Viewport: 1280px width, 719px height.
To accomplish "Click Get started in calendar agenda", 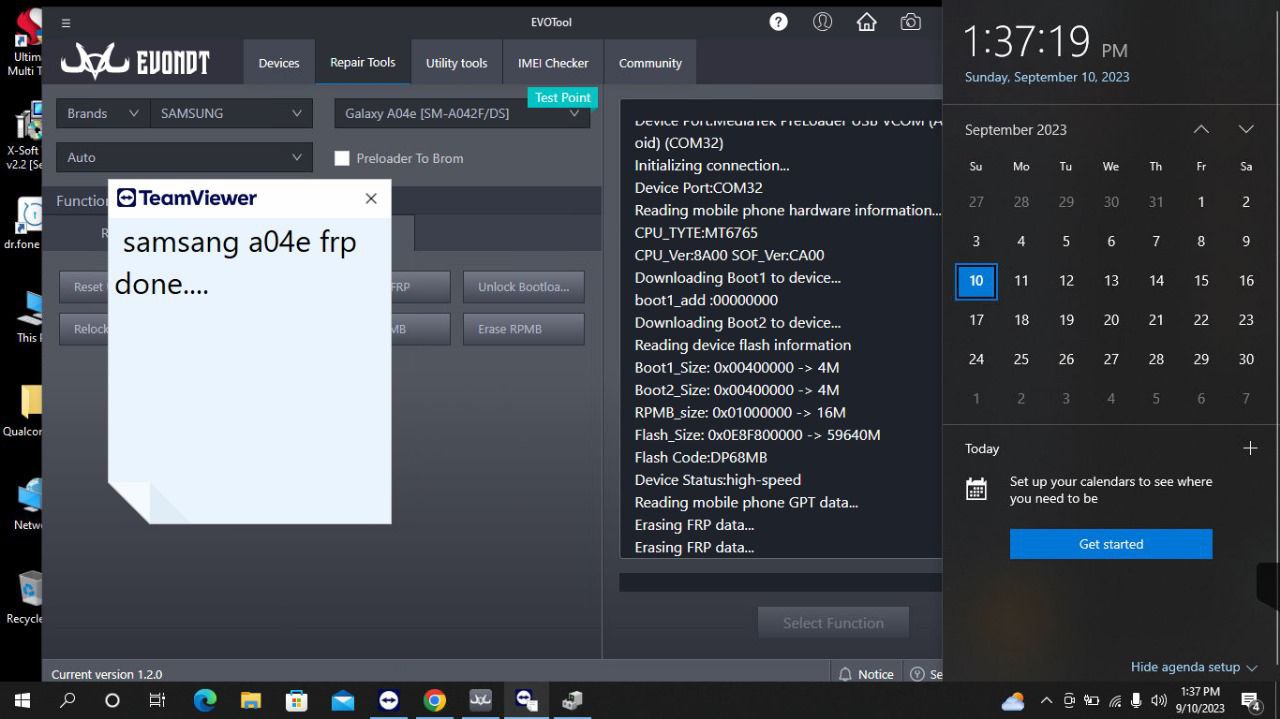I will (1111, 544).
